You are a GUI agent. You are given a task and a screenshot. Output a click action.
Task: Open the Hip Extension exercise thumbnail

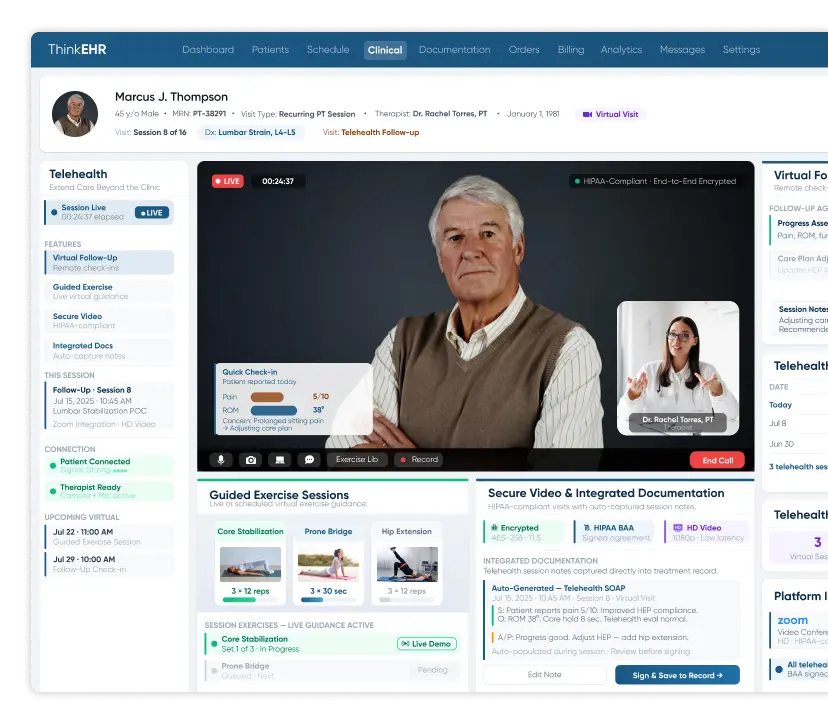tap(407, 564)
